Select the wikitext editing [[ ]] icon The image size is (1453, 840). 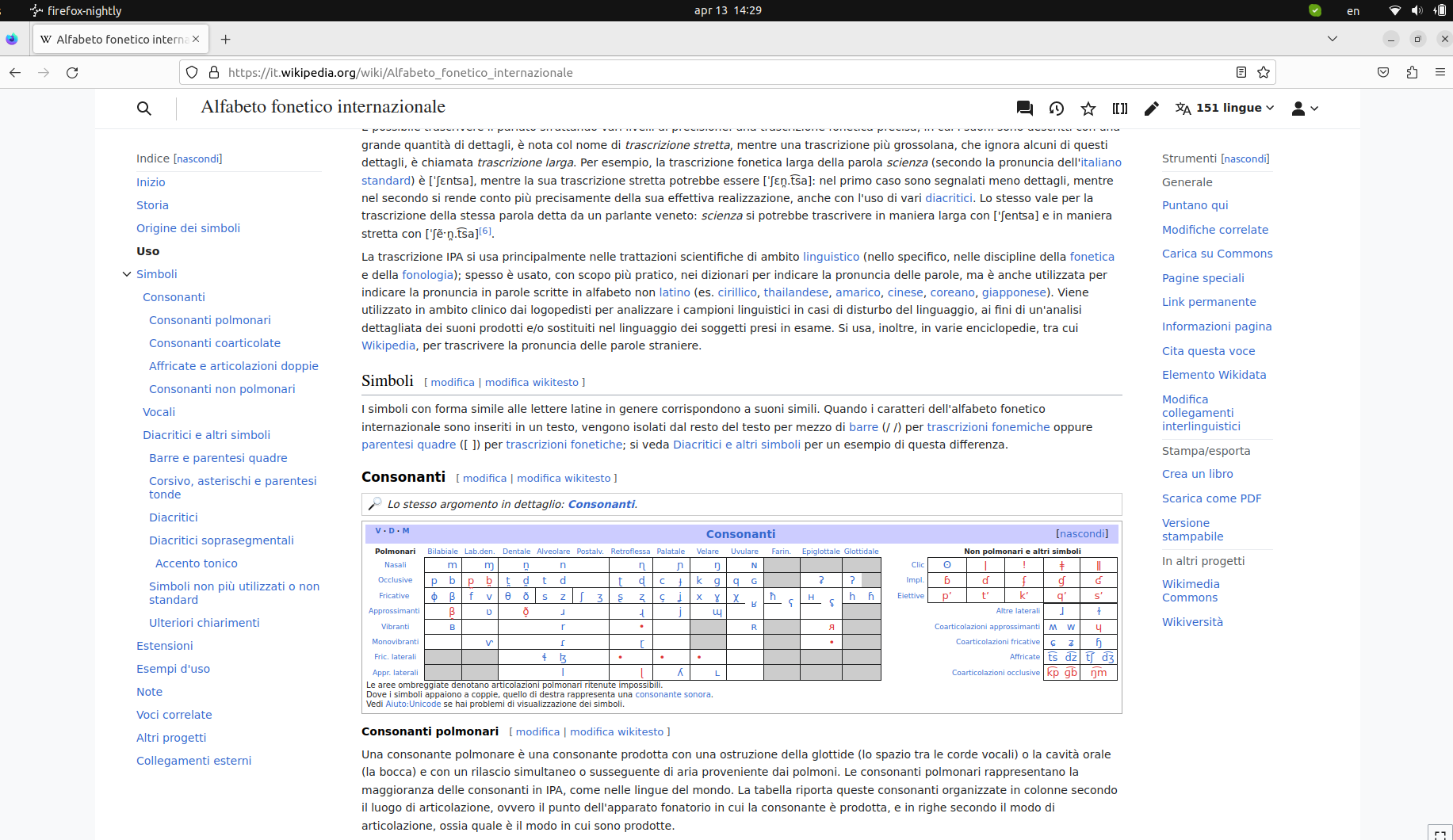[x=1119, y=108]
